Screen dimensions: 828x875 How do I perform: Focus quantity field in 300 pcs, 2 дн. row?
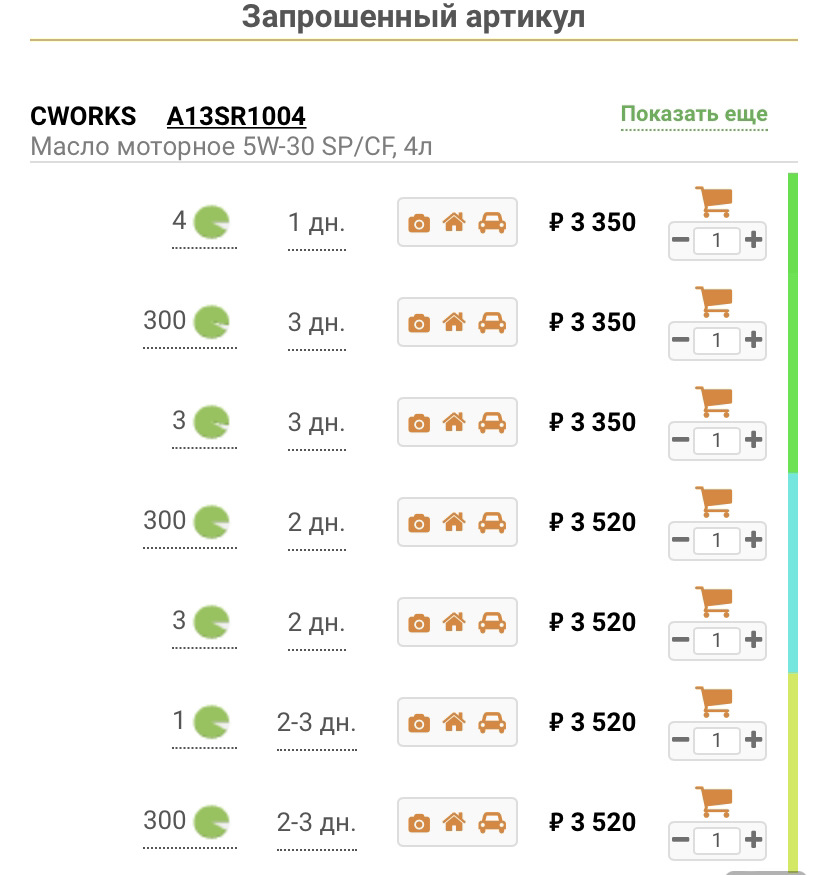pyautogui.click(x=717, y=540)
